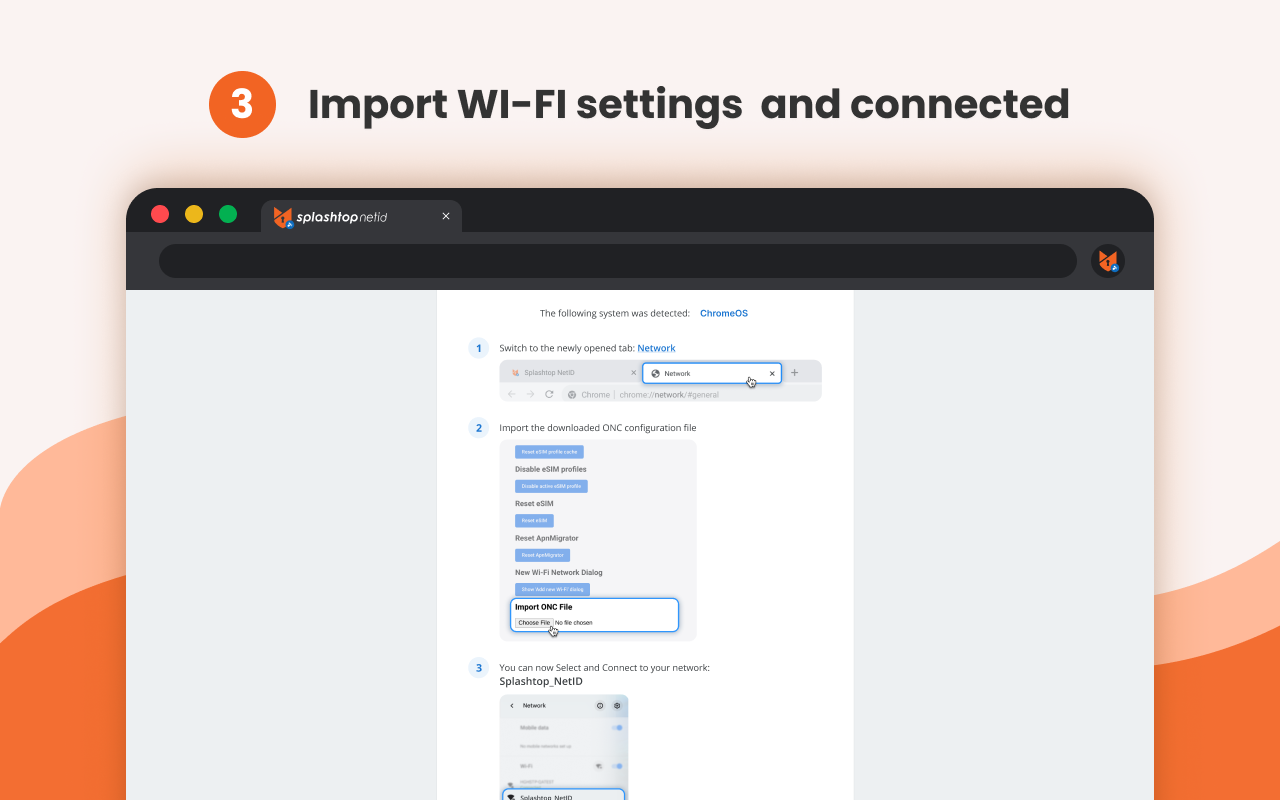Click the 'Reset ApnMigrator' section heading text
This screenshot has height=800, width=1280.
click(x=547, y=538)
